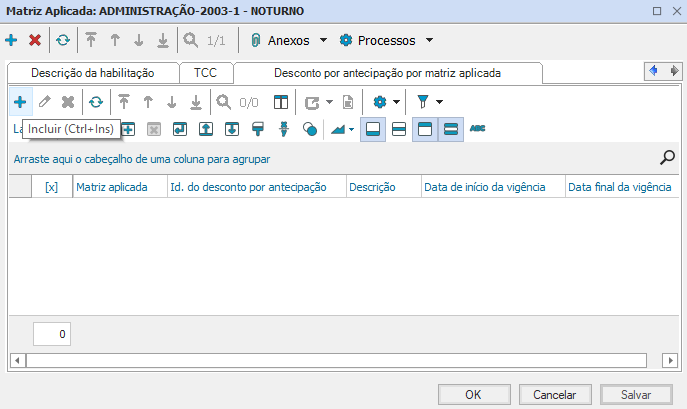Click the Incluir plus icon in the inner toolbar
Viewport: 687px width, 409px height.
coord(20,102)
